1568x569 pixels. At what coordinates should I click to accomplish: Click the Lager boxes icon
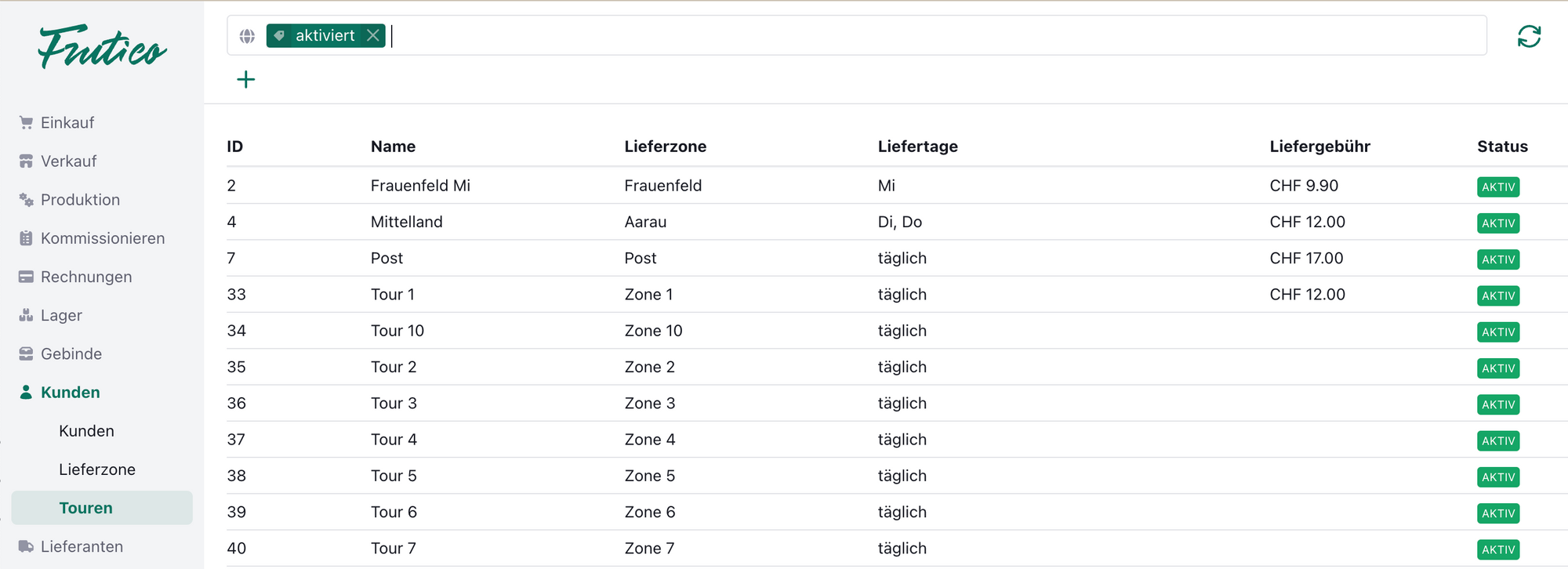coord(26,315)
